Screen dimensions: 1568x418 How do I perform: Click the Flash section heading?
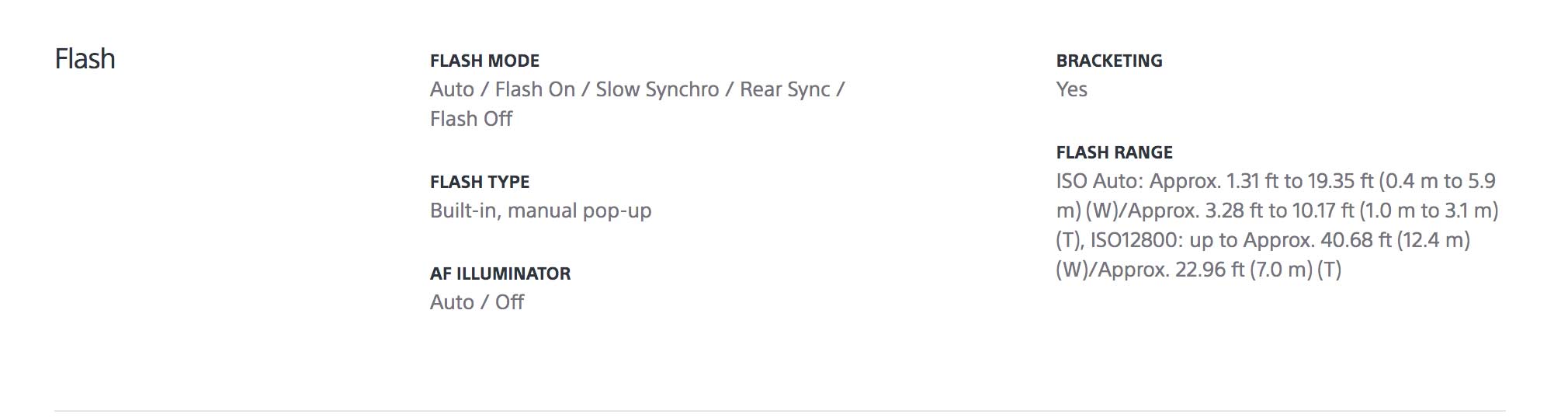(85, 59)
